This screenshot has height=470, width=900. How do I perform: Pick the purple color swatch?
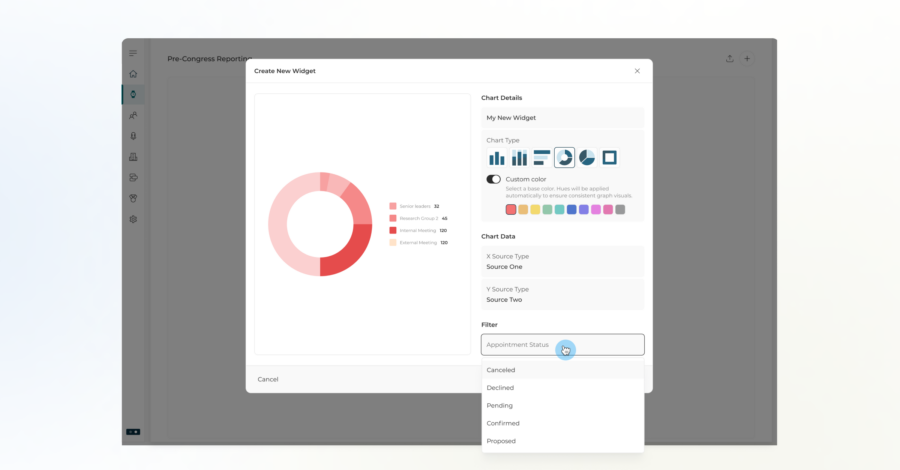[584, 209]
